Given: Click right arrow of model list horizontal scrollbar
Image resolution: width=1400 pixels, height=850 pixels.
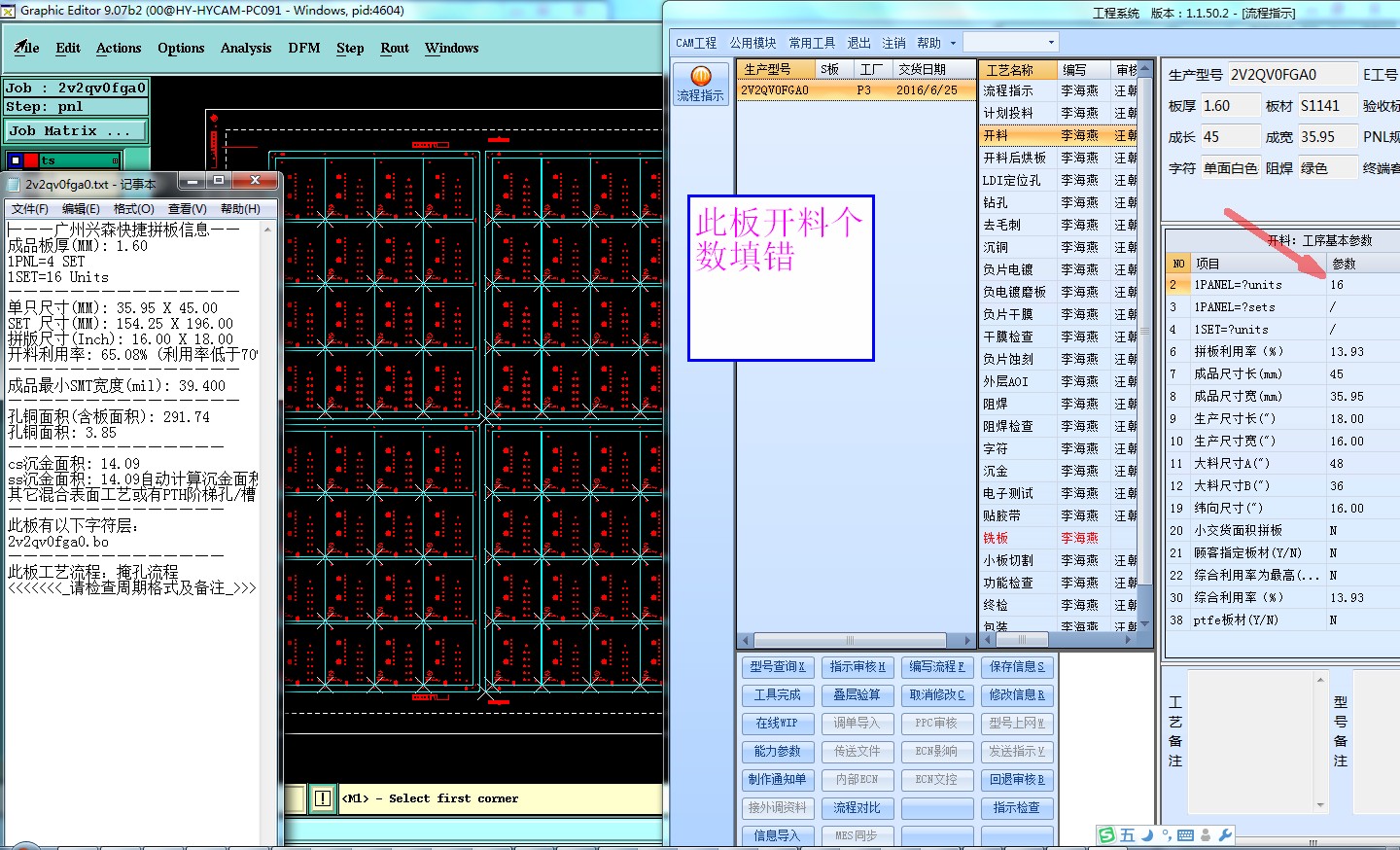Looking at the screenshot, I should (967, 640).
